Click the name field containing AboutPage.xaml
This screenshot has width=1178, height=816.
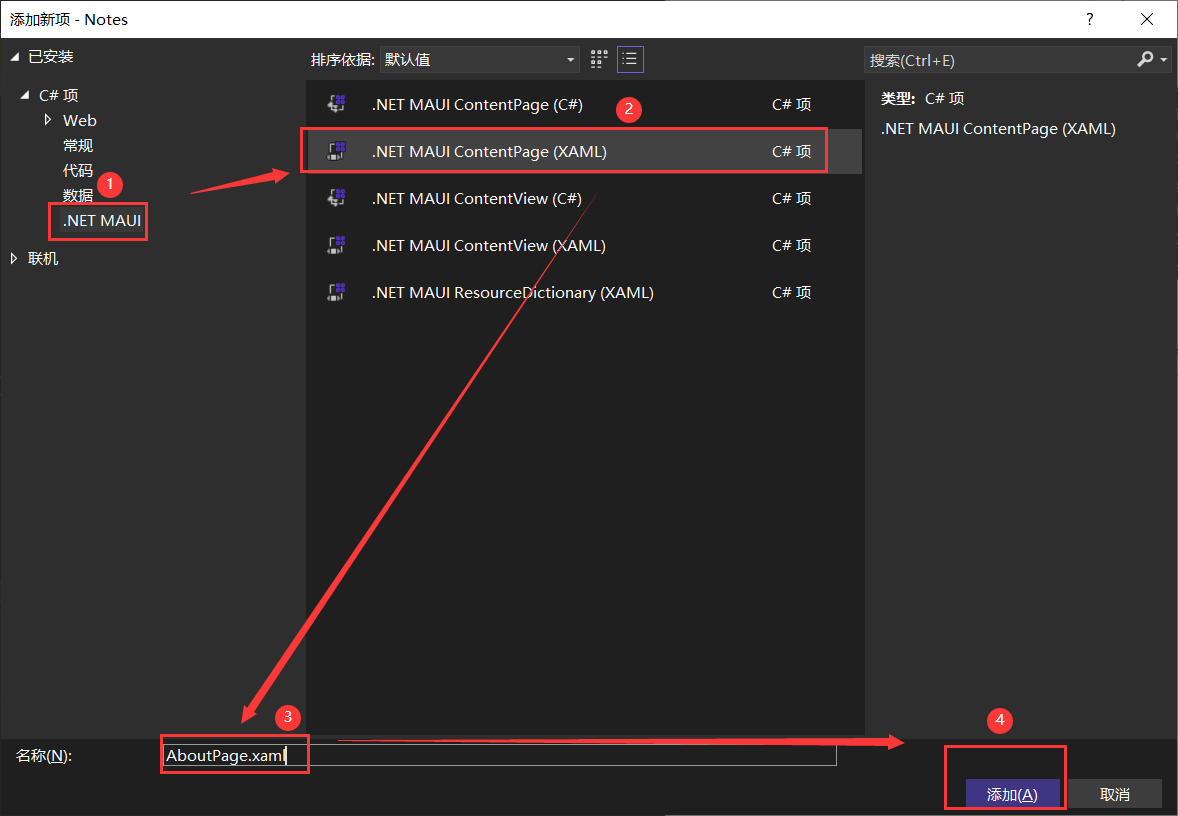click(500, 756)
